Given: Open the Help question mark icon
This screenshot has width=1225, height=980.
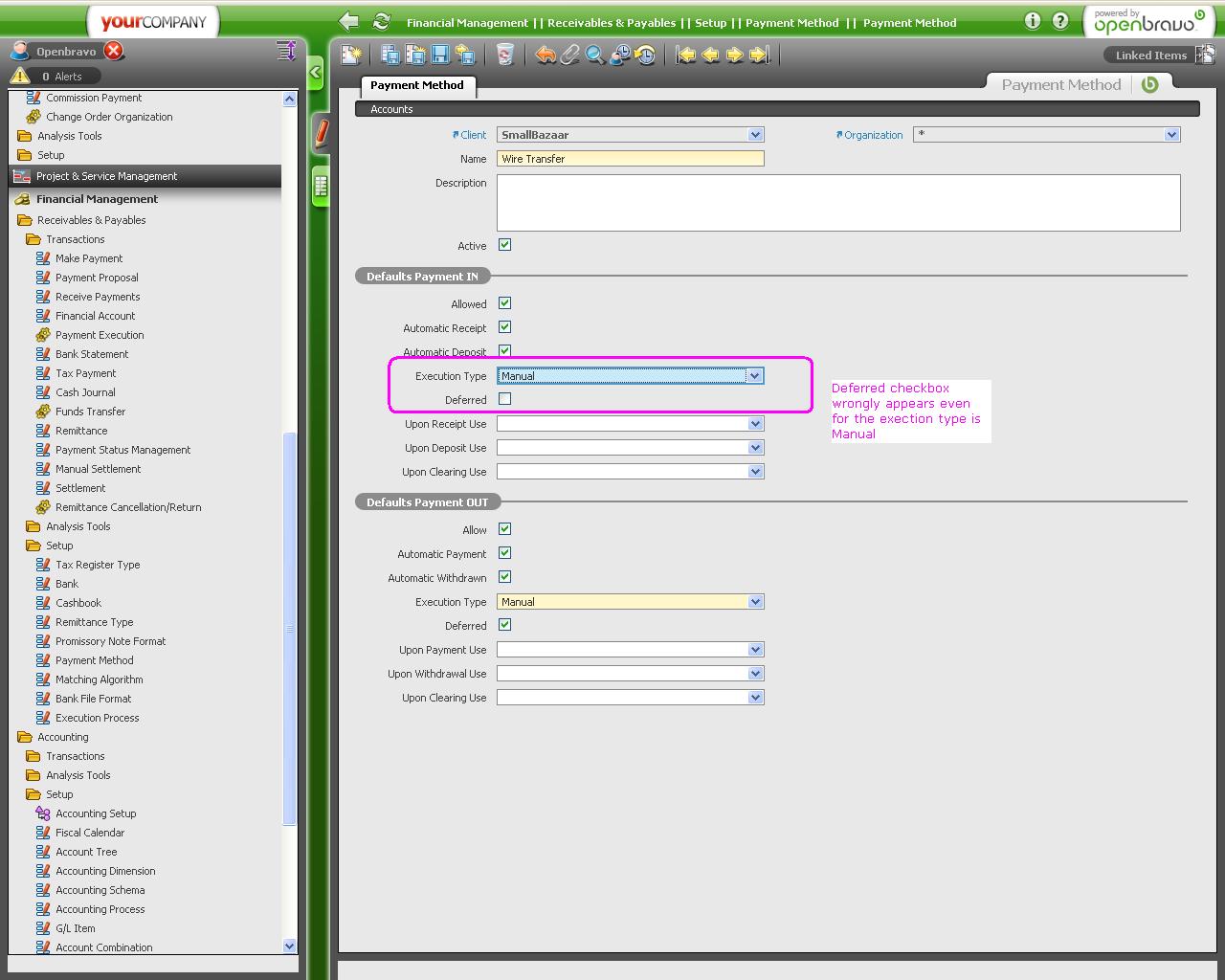Looking at the screenshot, I should [x=1060, y=21].
